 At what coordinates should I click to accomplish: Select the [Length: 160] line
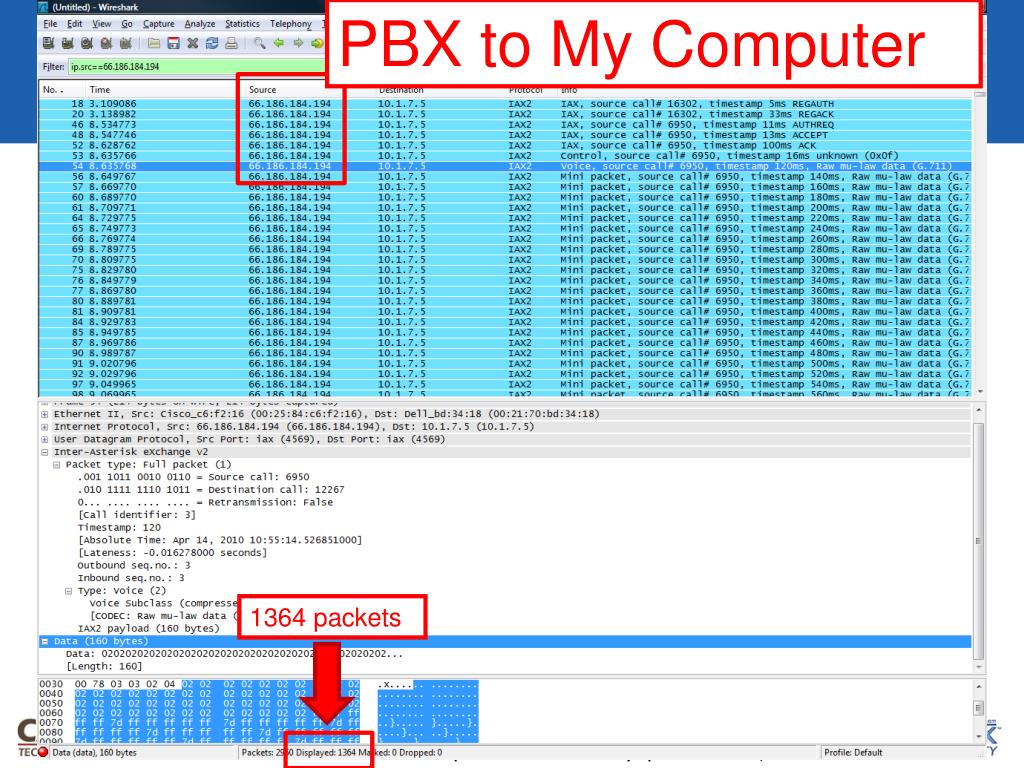tap(104, 666)
